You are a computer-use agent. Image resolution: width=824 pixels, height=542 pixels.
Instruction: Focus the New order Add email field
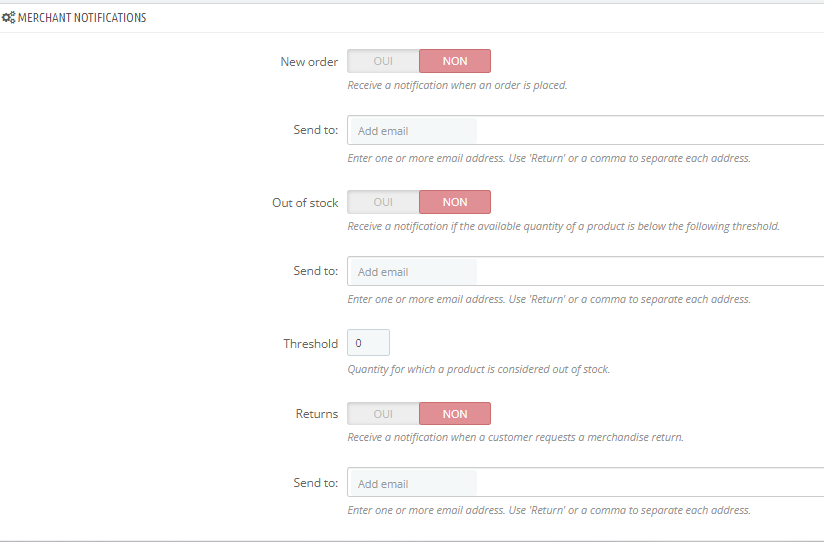[x=412, y=131]
